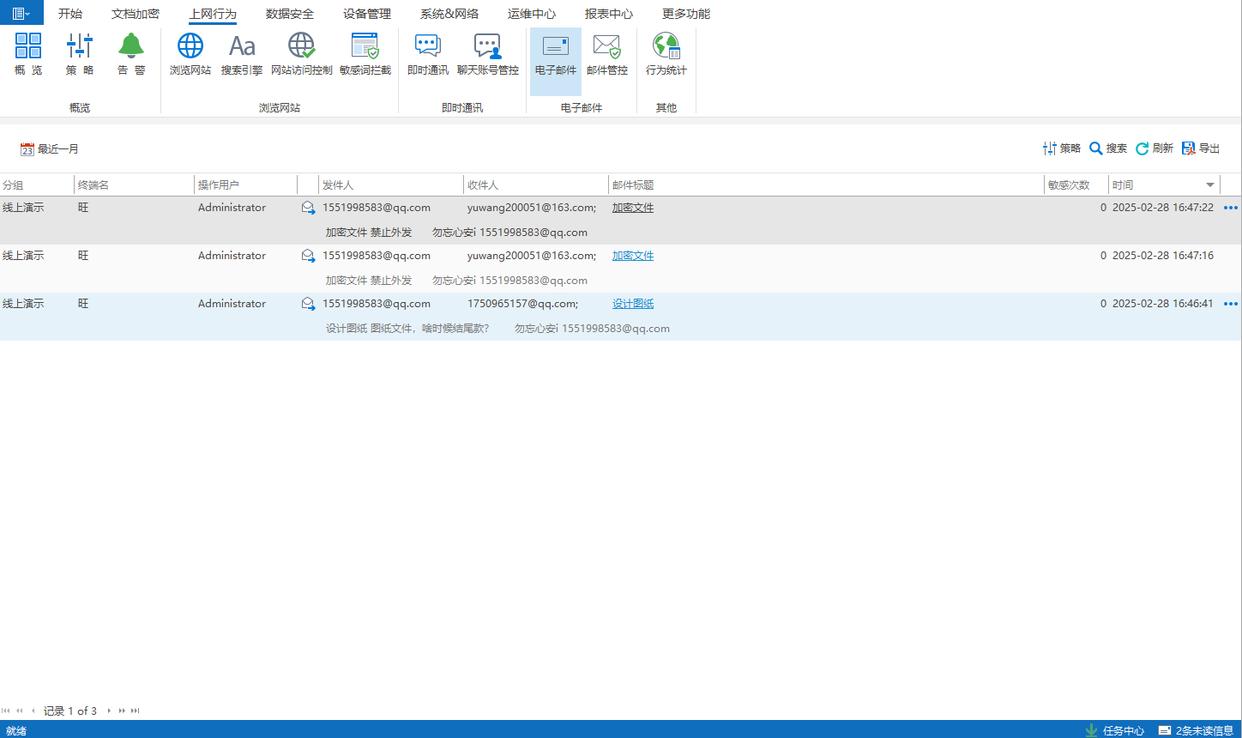1242x738 pixels.
Task: Switch to the 报表中心 tab
Action: pos(609,14)
